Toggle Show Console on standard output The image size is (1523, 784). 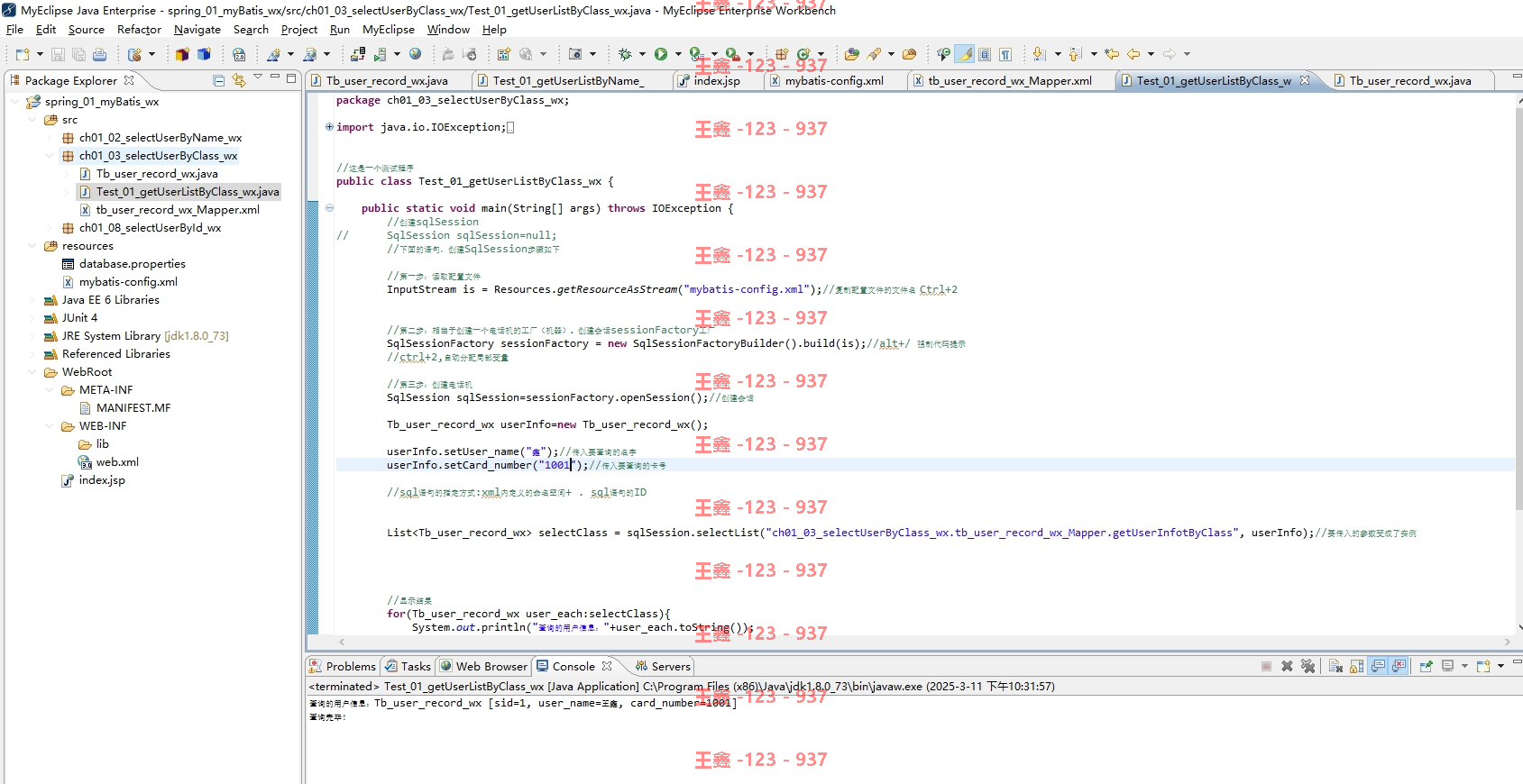[1378, 666]
